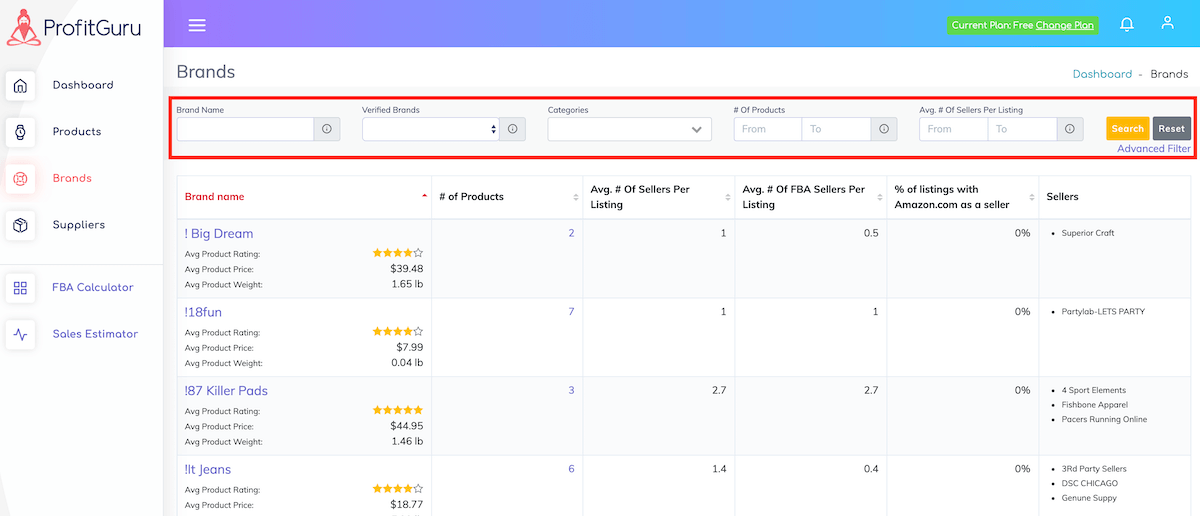Show info for Brand Name filter
Screen dimensions: 1200x516
coord(327,129)
